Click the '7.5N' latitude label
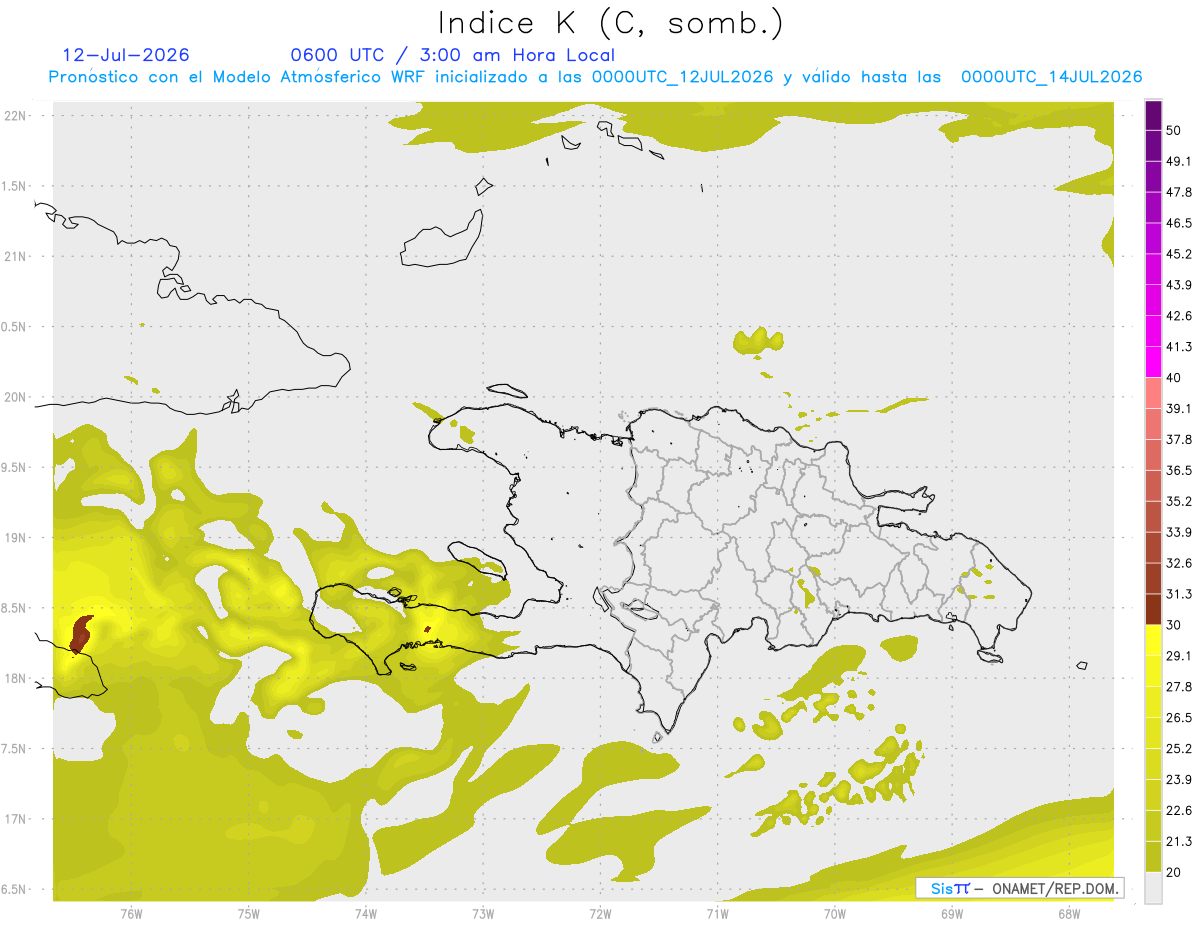This screenshot has width=1200, height=927. pos(14,749)
